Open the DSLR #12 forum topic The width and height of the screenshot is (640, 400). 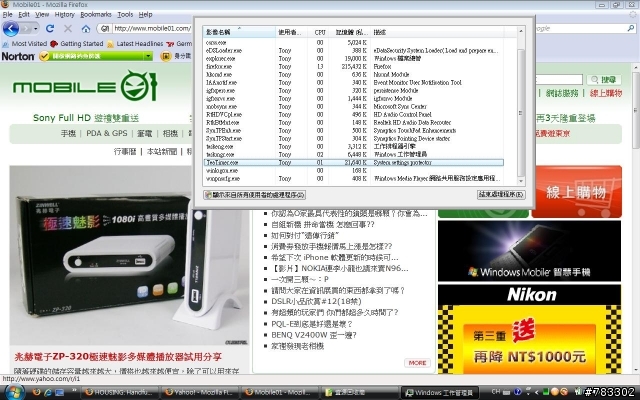(x=316, y=302)
